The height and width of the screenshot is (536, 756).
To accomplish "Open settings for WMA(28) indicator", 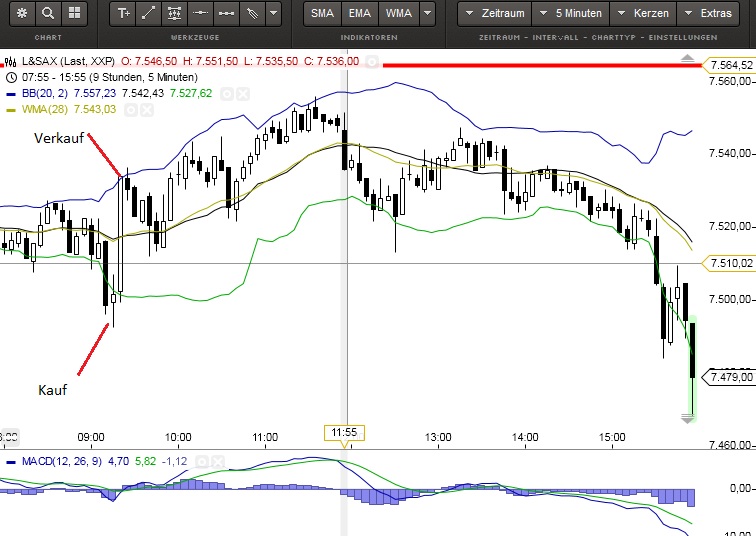I will [x=131, y=110].
